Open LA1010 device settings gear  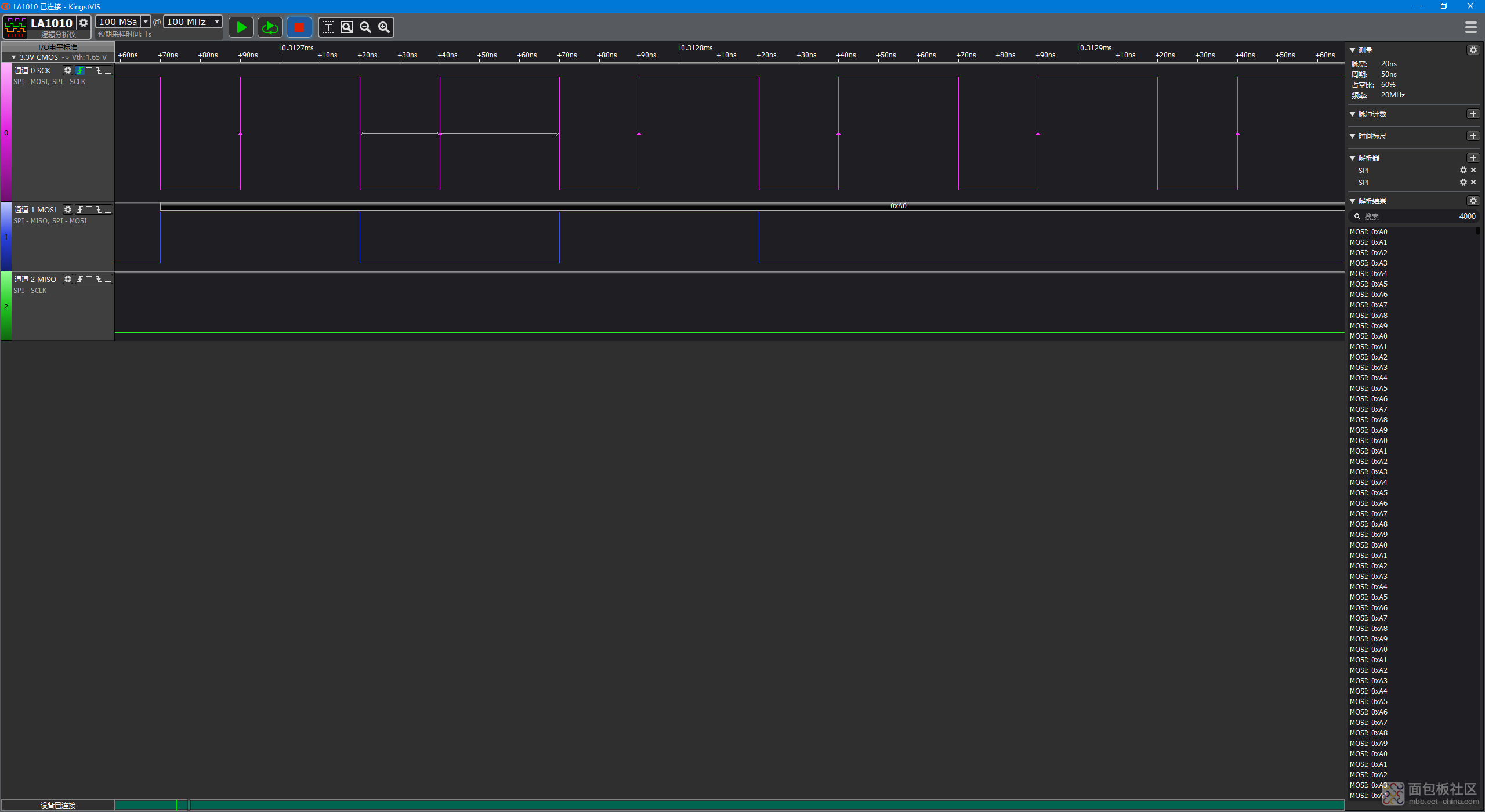tap(84, 23)
